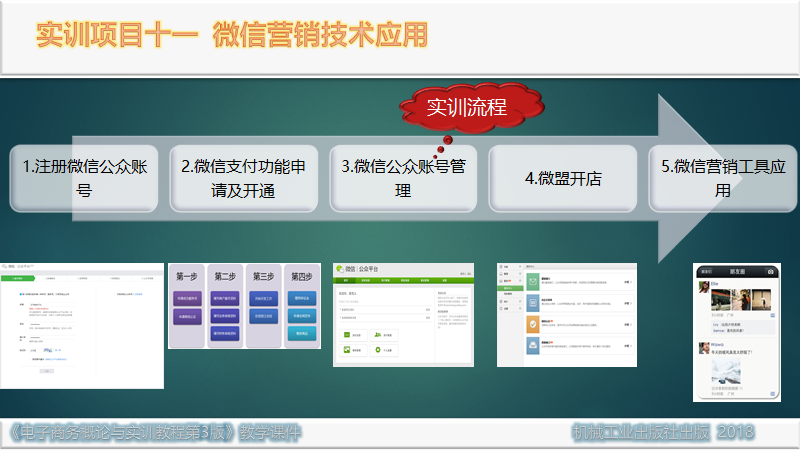Click footer text '机械工业出版社出版 2018'
Viewport: 800px width, 450px height.
[663, 433]
